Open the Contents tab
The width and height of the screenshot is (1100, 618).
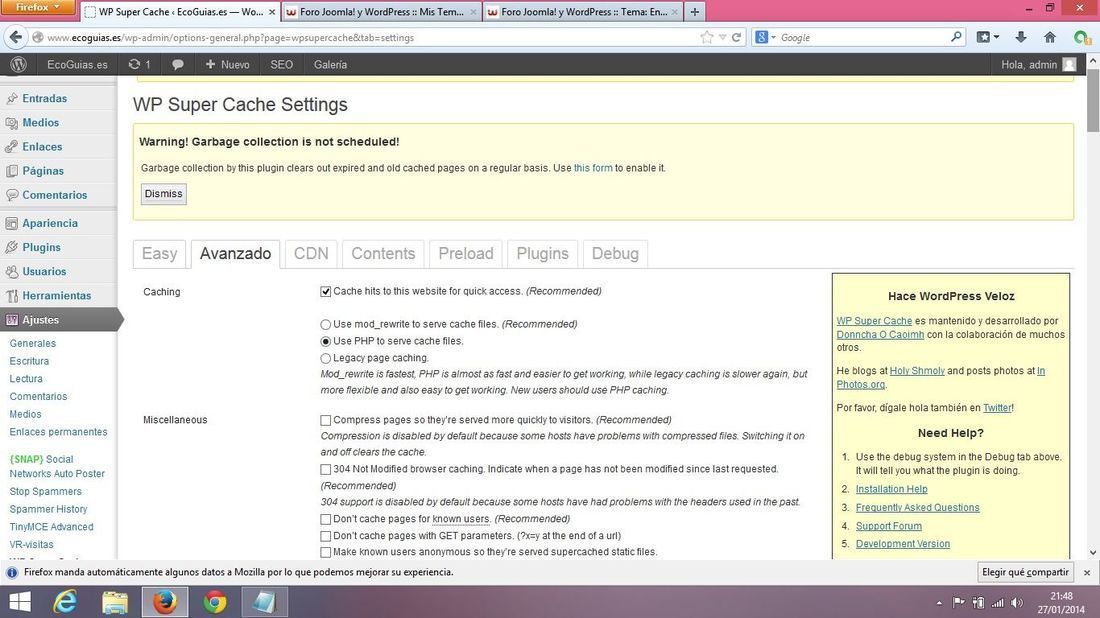(383, 254)
